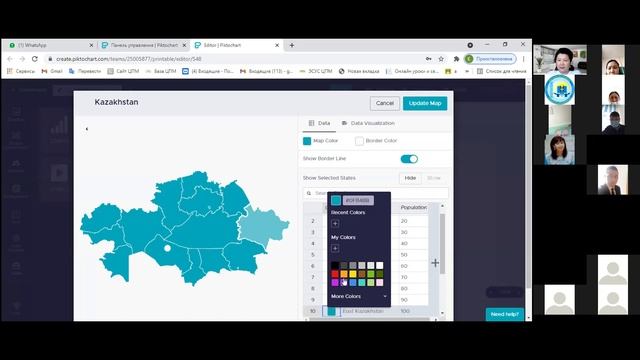Open the База ЦПМ bookmark
The height and width of the screenshot is (360, 640).
161,71
